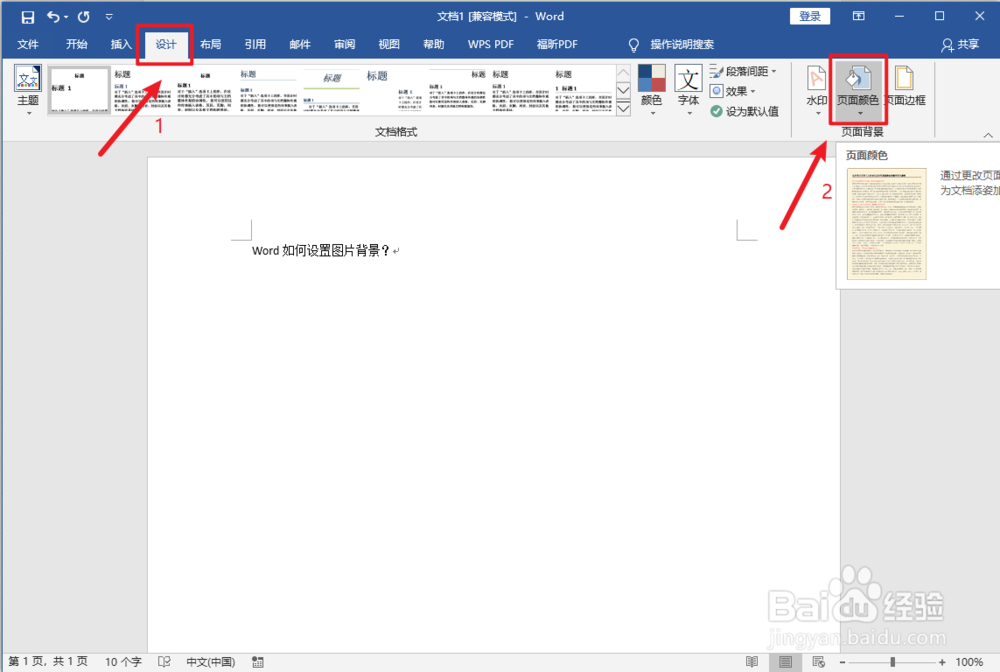Open the 水印 (Watermark) tool

click(816, 80)
